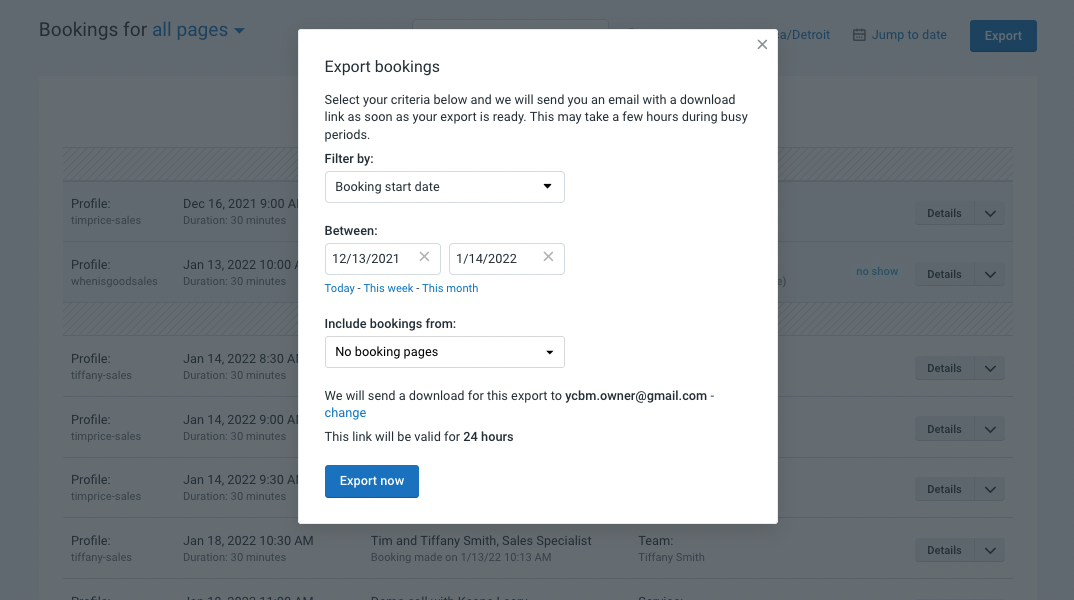Expand the Details chevron on the Tim and Tiffany booking

coord(989,549)
